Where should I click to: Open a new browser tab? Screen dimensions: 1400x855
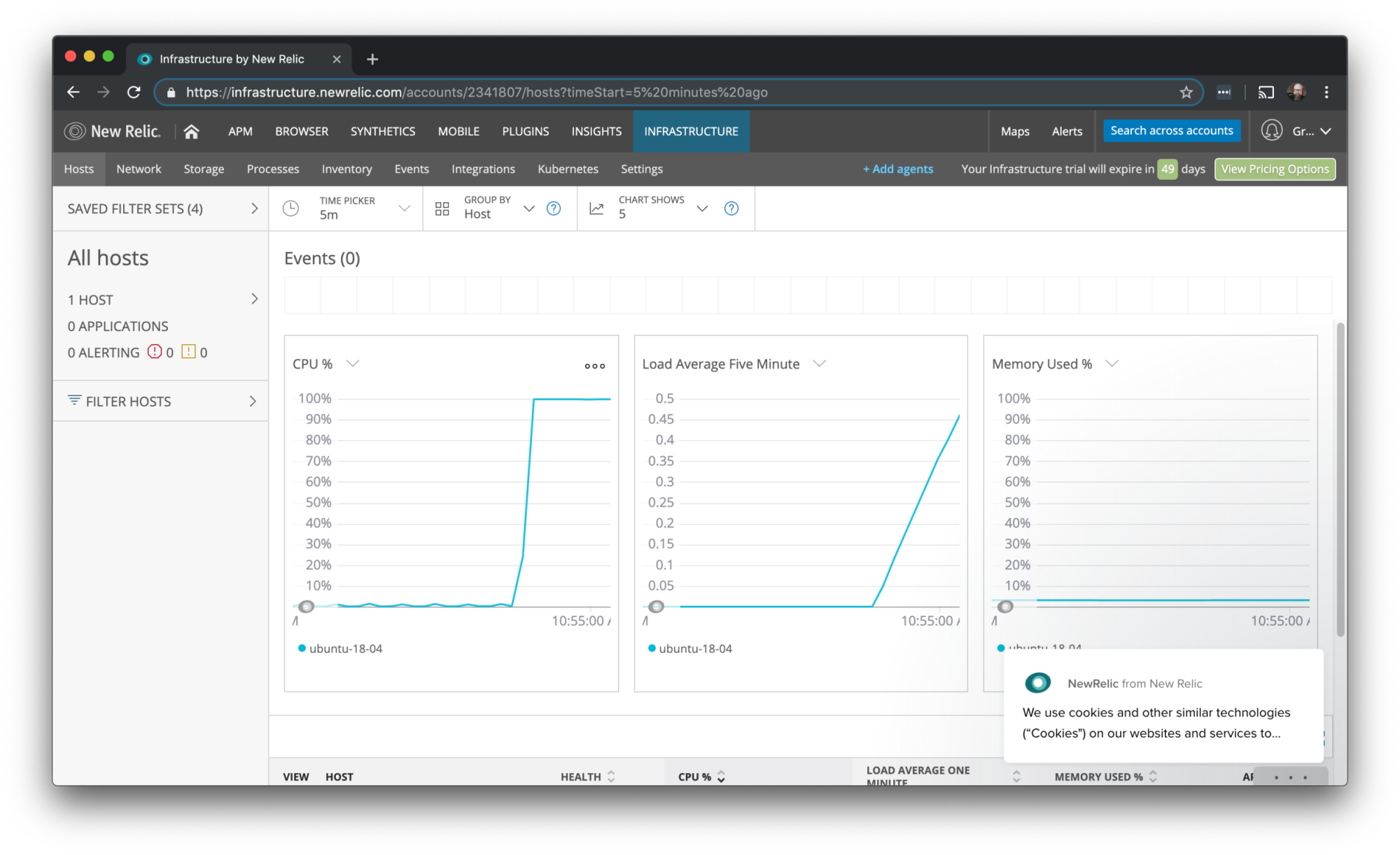pyautogui.click(x=372, y=59)
